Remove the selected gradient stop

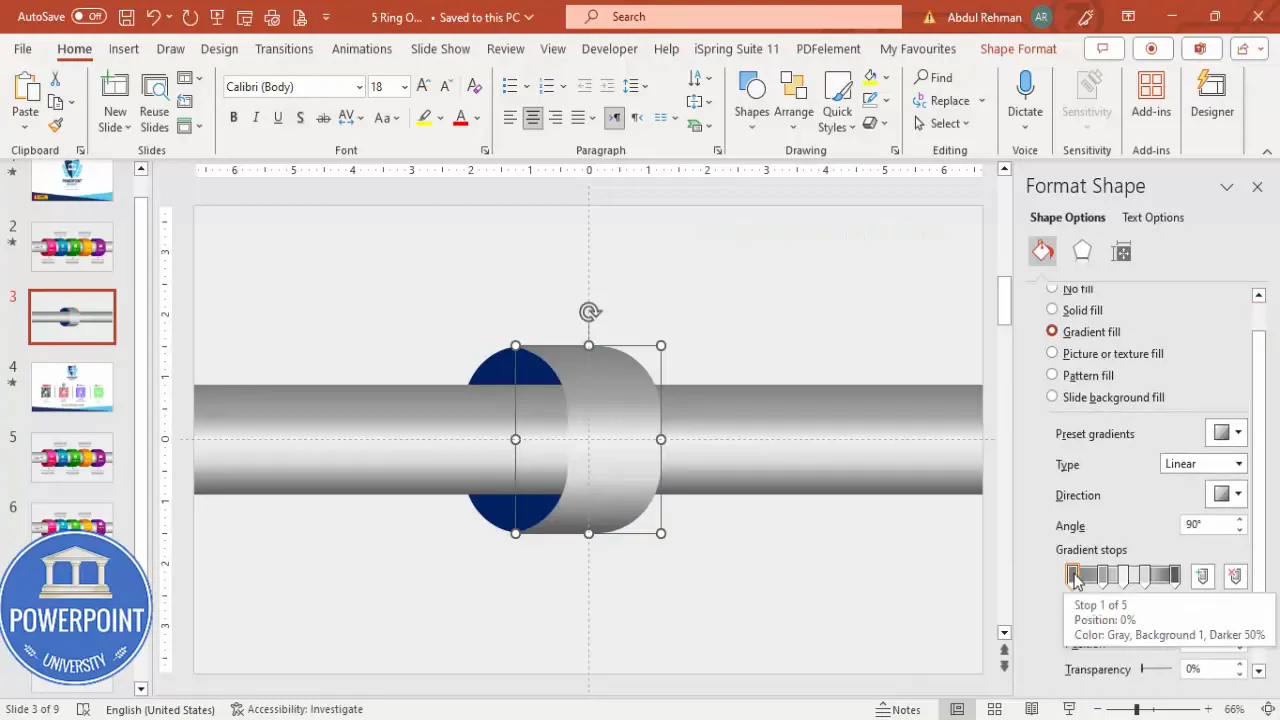tap(1236, 576)
